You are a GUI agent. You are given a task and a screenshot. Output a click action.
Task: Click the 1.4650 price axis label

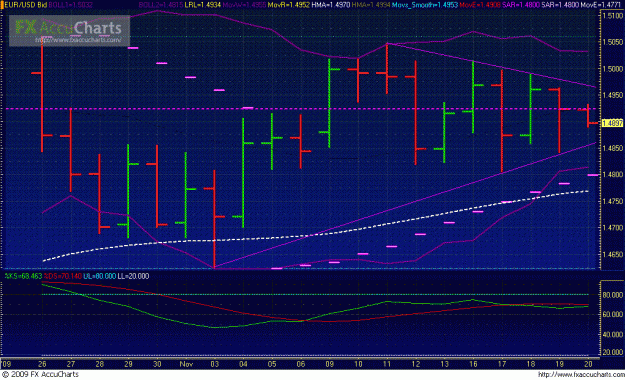click(x=613, y=254)
